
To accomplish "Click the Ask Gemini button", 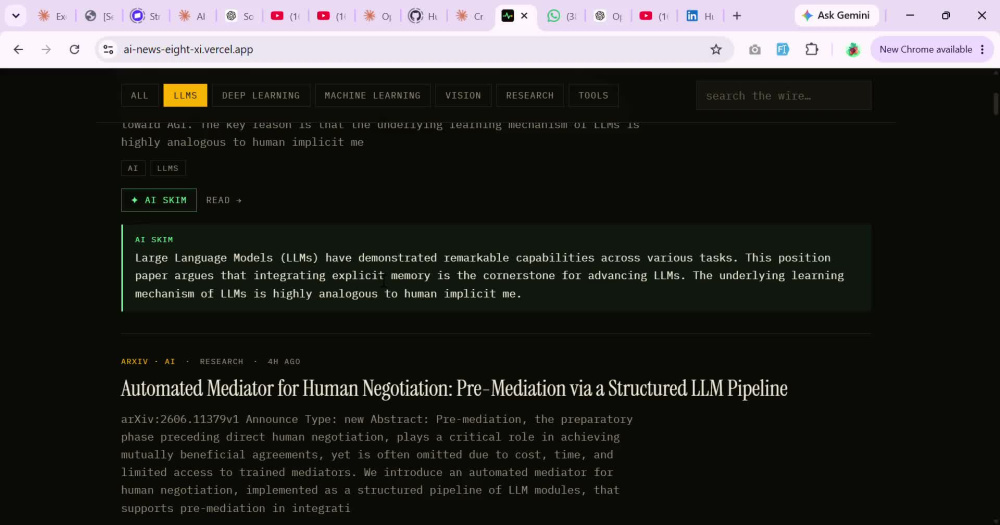I will [x=836, y=15].
